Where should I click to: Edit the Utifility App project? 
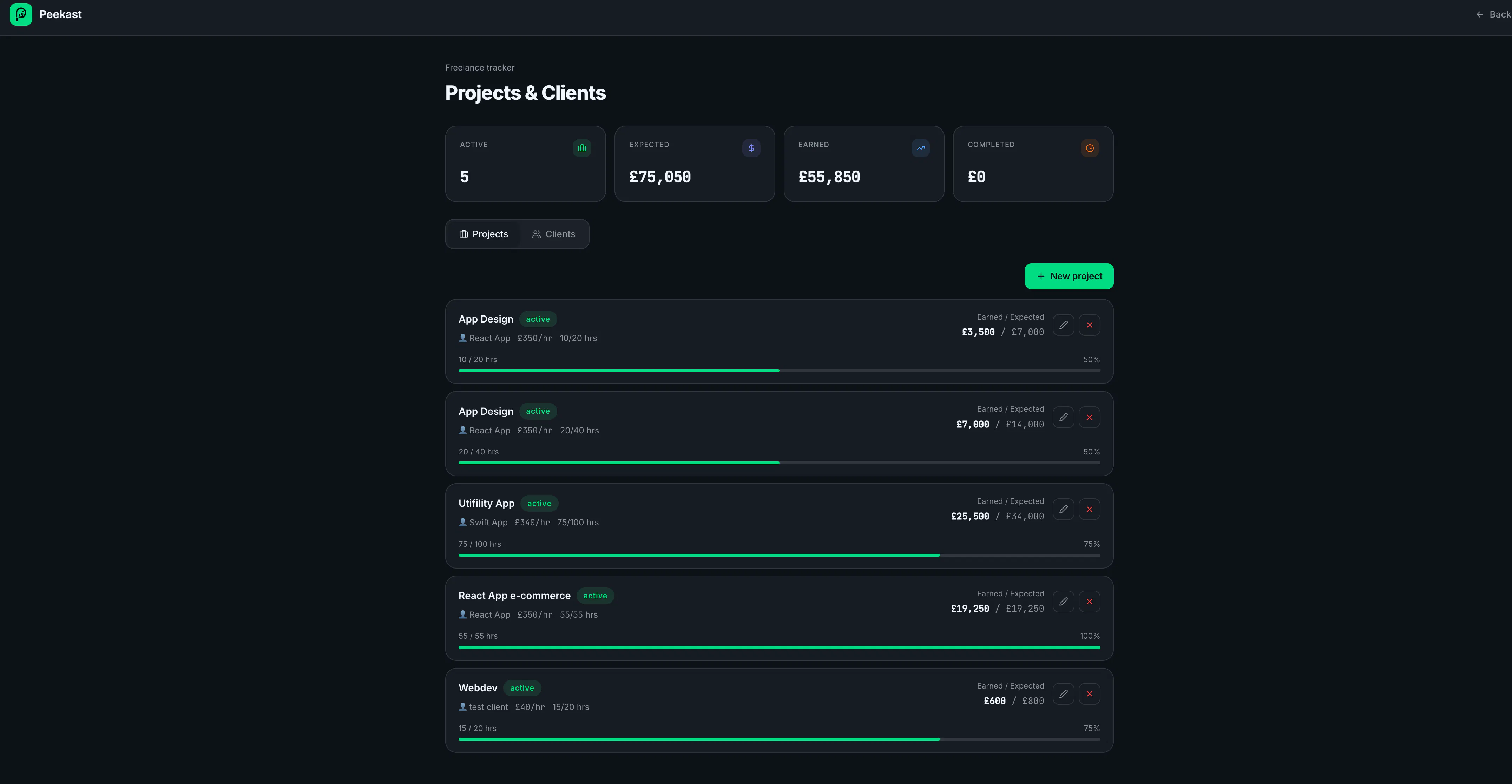[x=1063, y=509]
